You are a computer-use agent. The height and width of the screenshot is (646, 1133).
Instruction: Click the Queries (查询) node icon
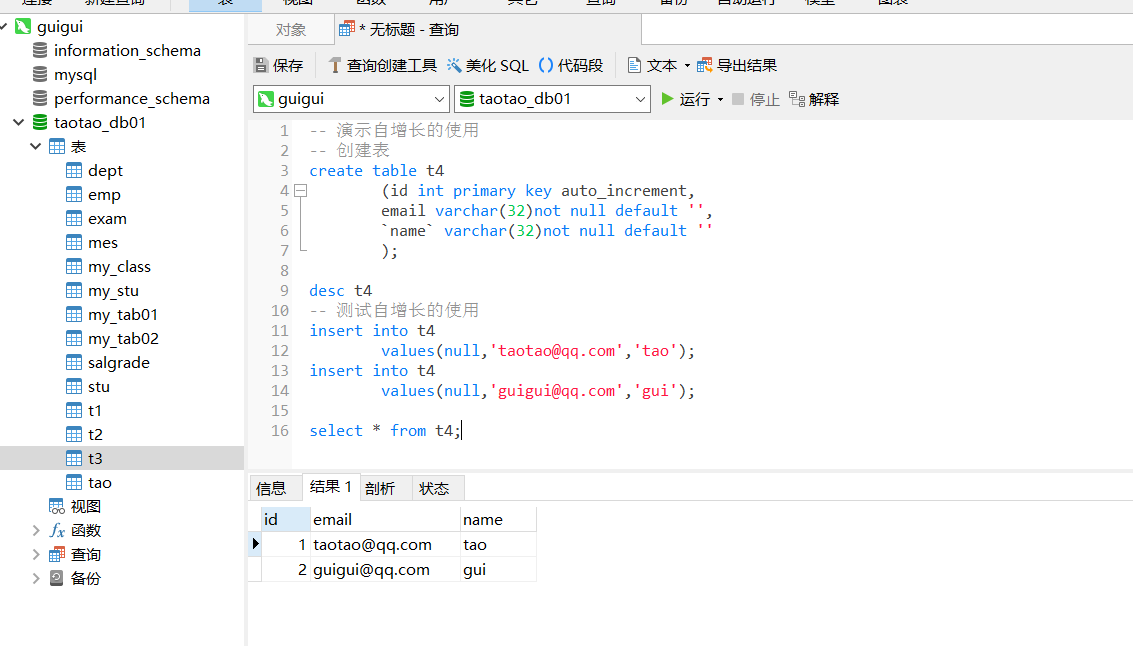56,554
